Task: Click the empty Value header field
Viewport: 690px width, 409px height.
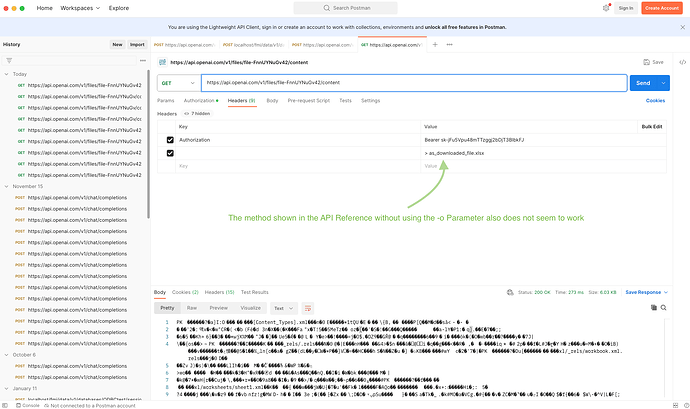Action: pos(543,166)
